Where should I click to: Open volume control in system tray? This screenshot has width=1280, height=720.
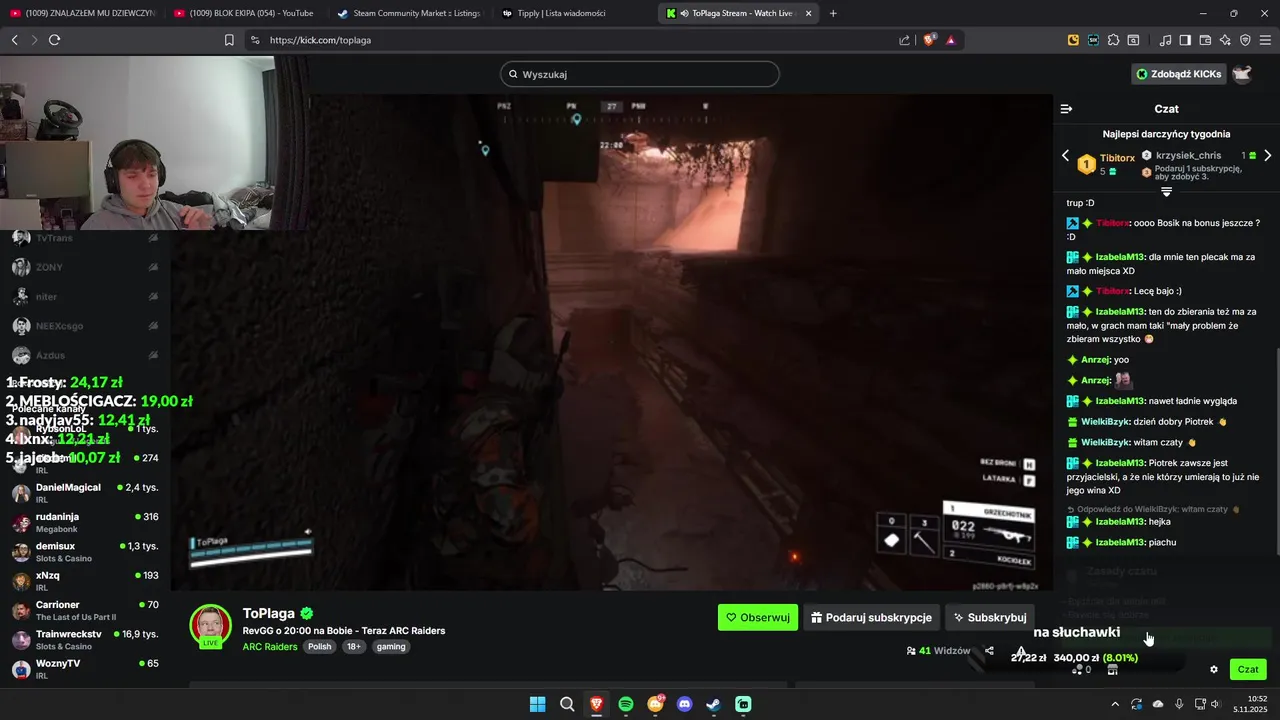(x=1217, y=704)
